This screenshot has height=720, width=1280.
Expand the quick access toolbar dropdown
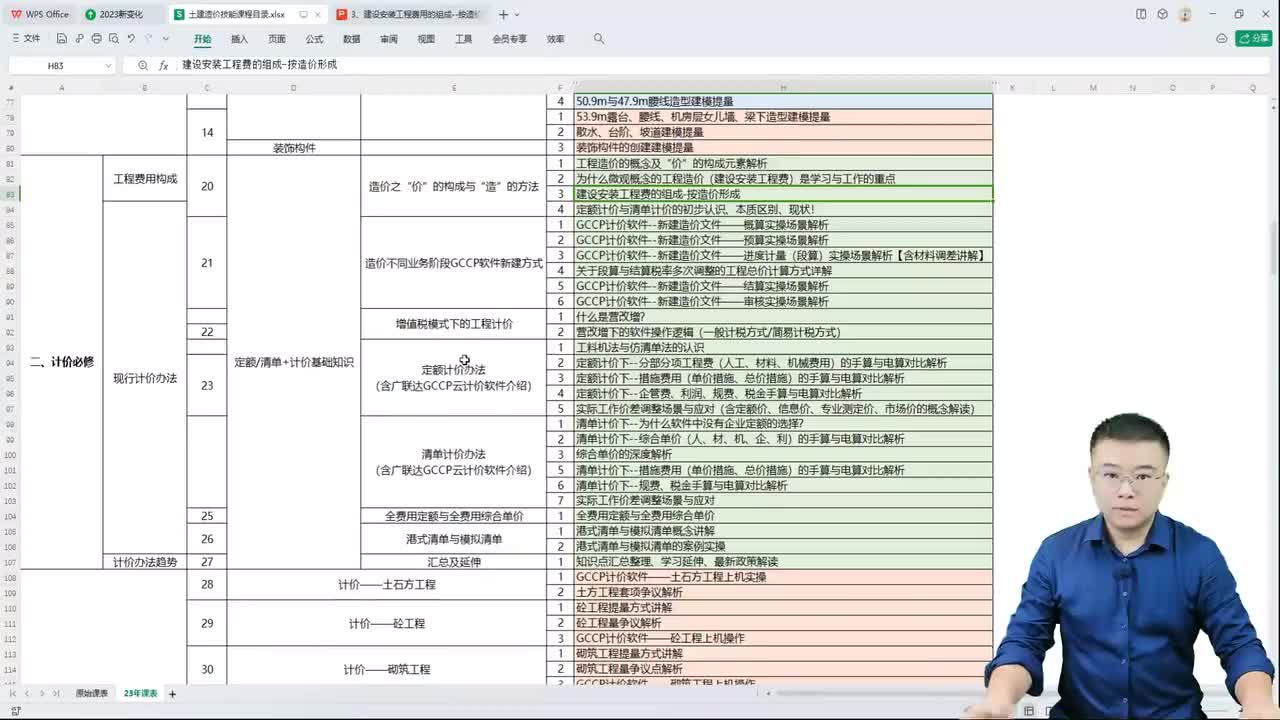[x=165, y=39]
